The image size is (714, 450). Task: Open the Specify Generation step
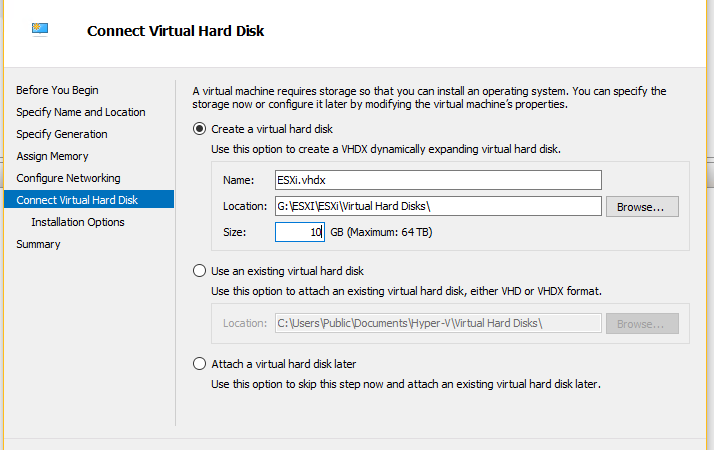coord(61,134)
